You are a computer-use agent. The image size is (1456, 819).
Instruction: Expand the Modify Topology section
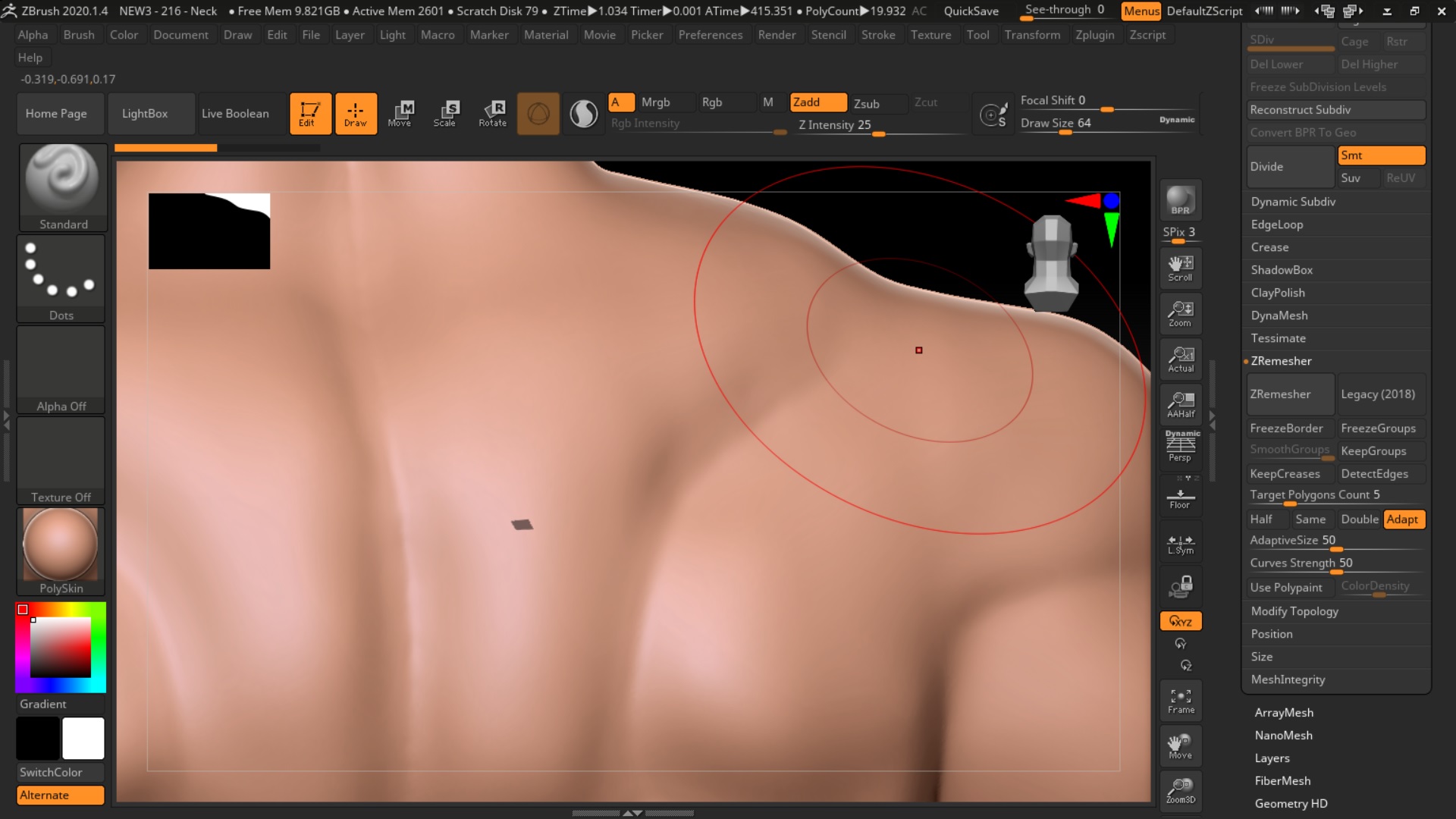[1294, 611]
